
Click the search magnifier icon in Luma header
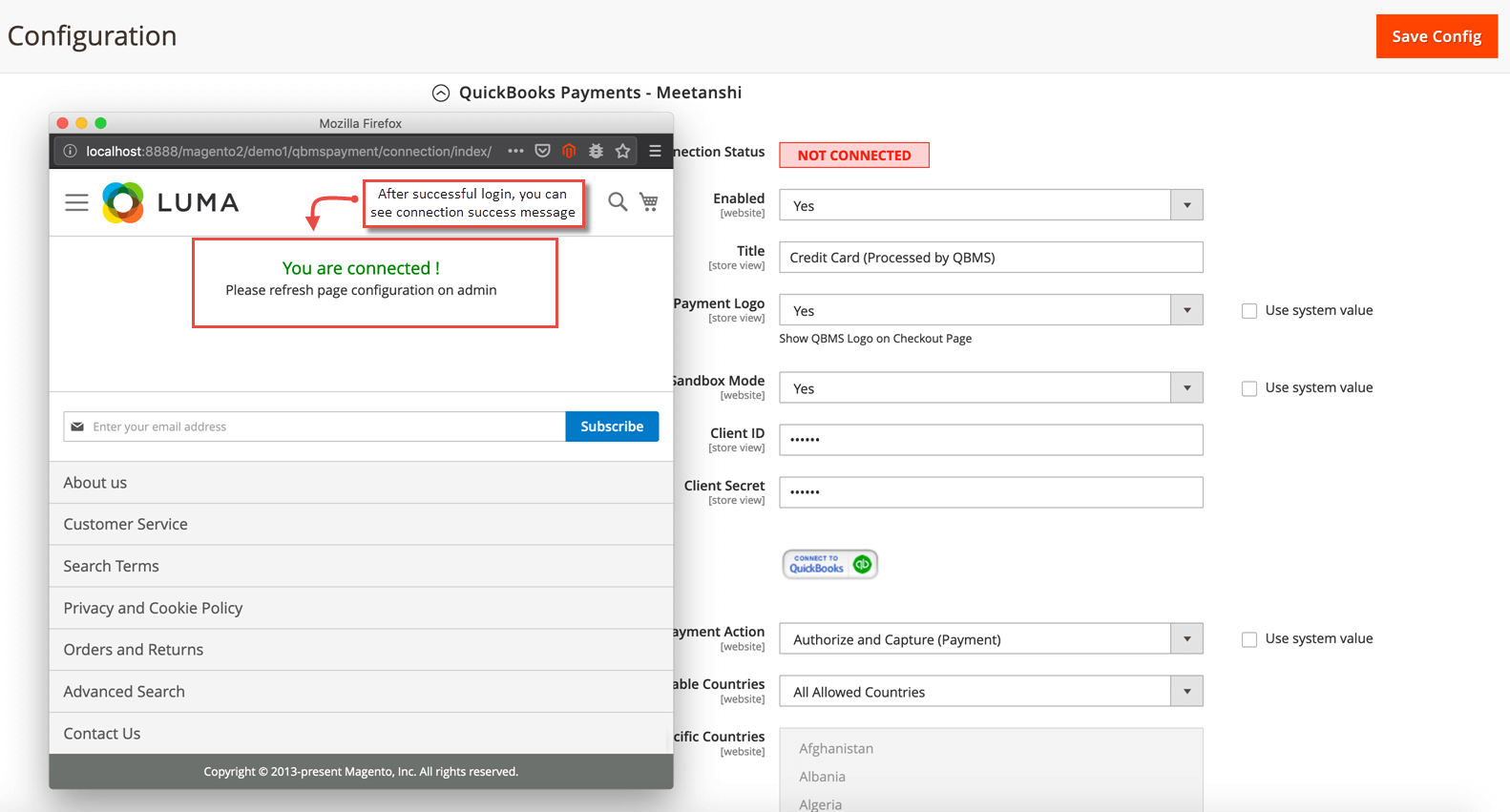click(x=618, y=201)
